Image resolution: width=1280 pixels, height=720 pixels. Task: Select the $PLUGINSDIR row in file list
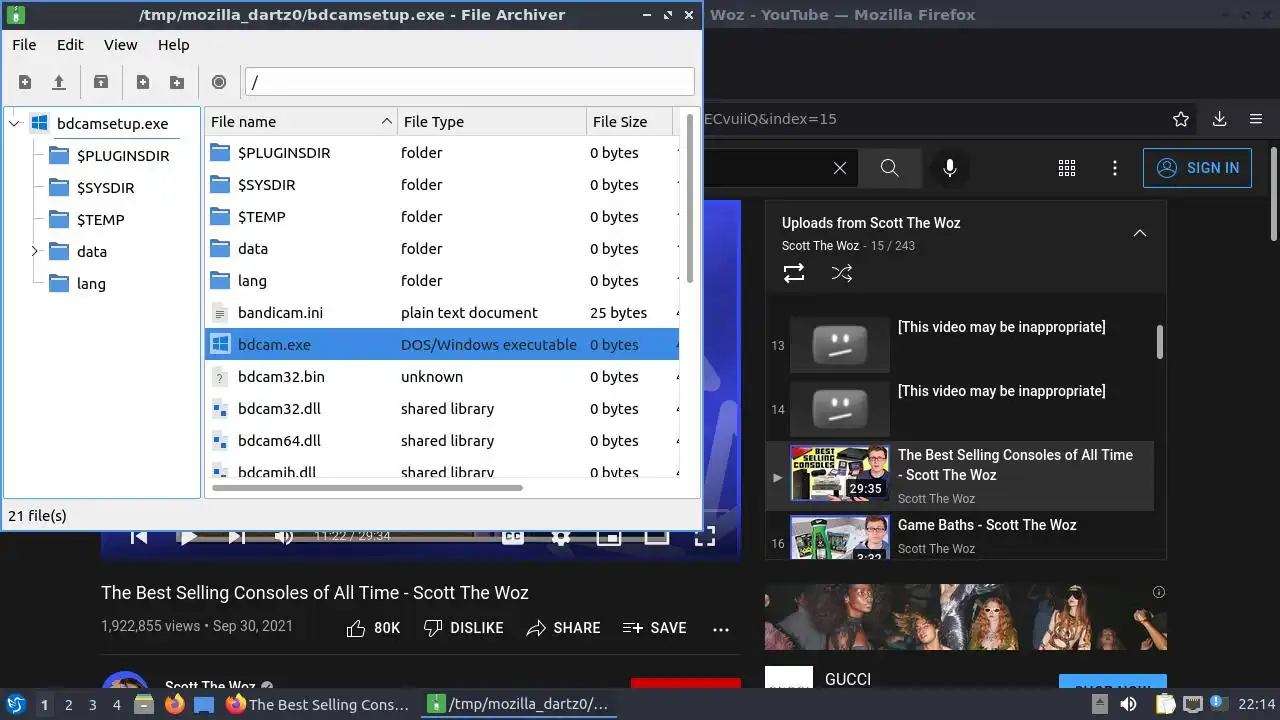[x=442, y=153]
